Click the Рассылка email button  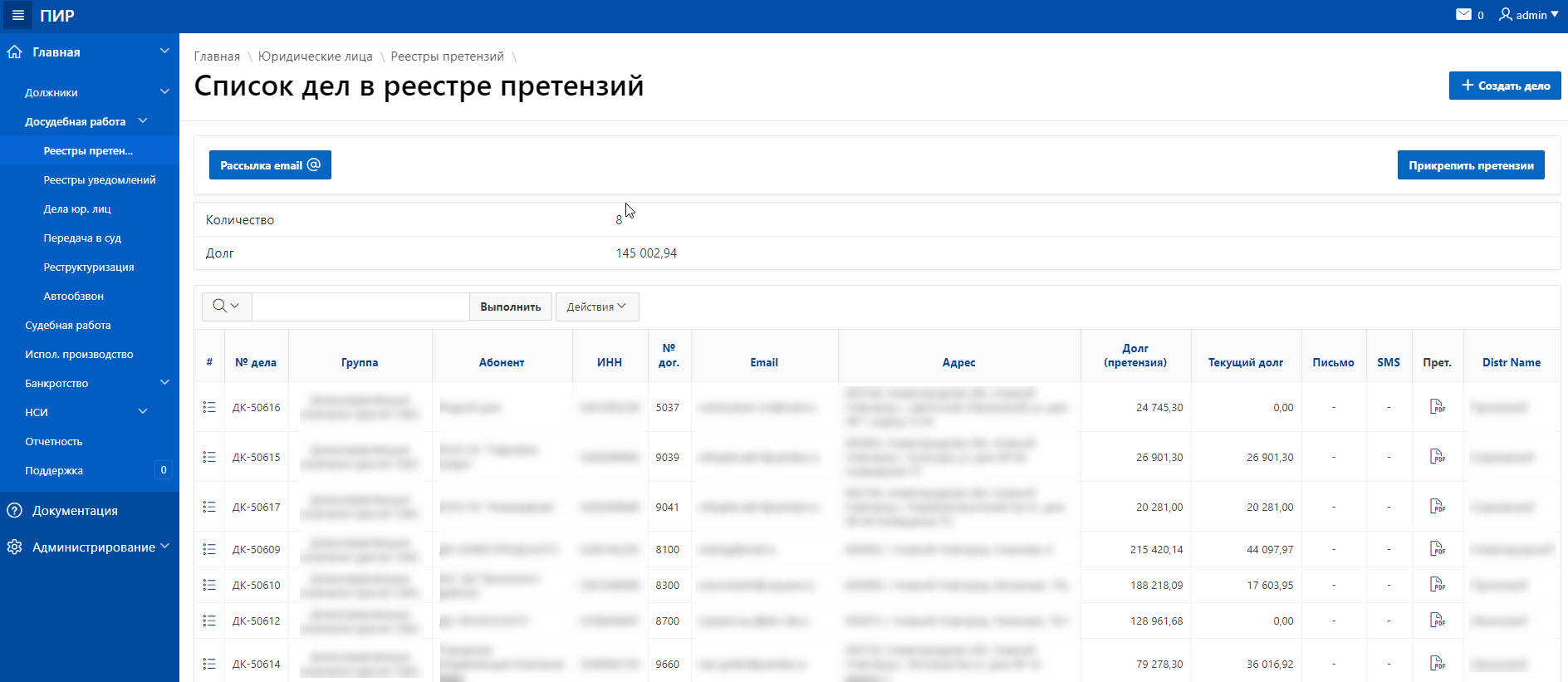(x=270, y=164)
